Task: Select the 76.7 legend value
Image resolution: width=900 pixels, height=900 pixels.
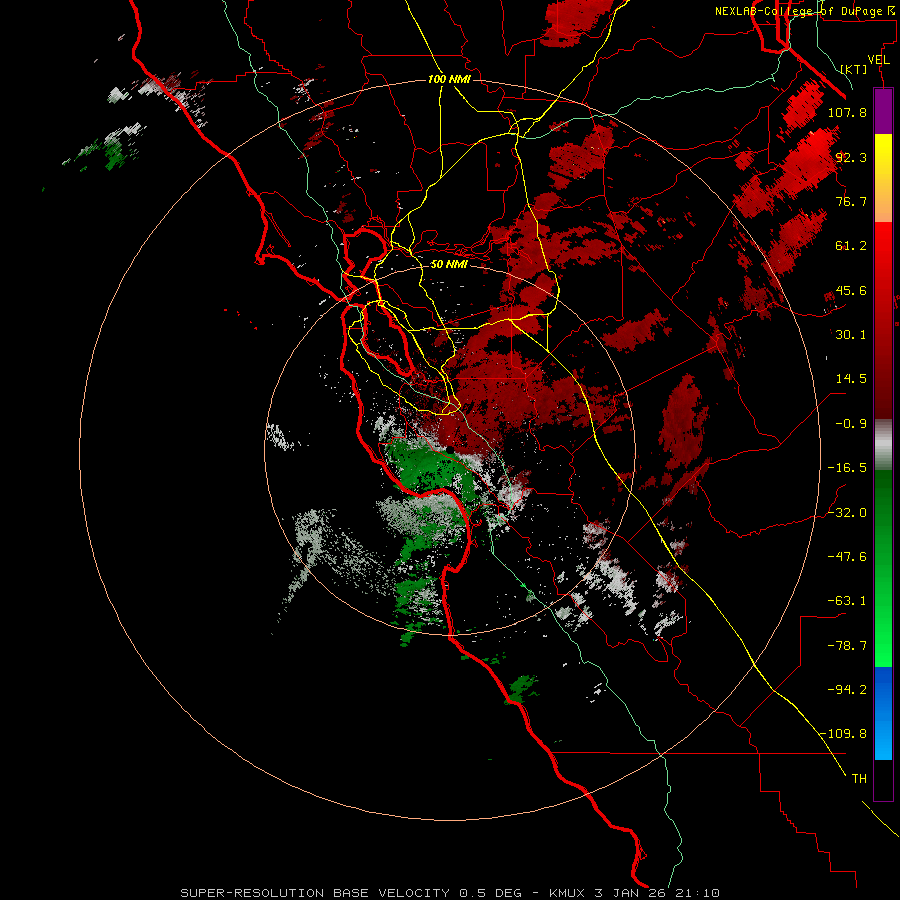Action: click(851, 201)
